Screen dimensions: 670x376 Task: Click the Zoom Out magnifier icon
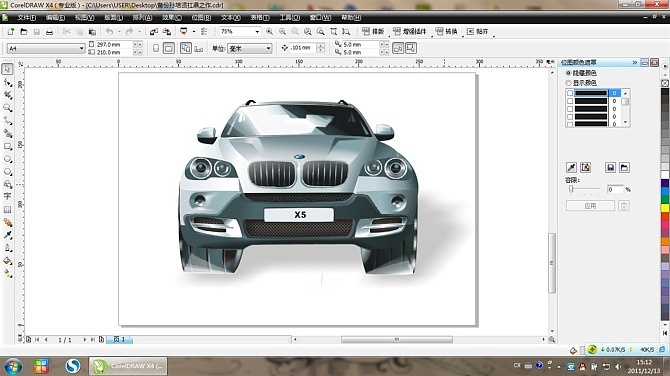coord(282,32)
